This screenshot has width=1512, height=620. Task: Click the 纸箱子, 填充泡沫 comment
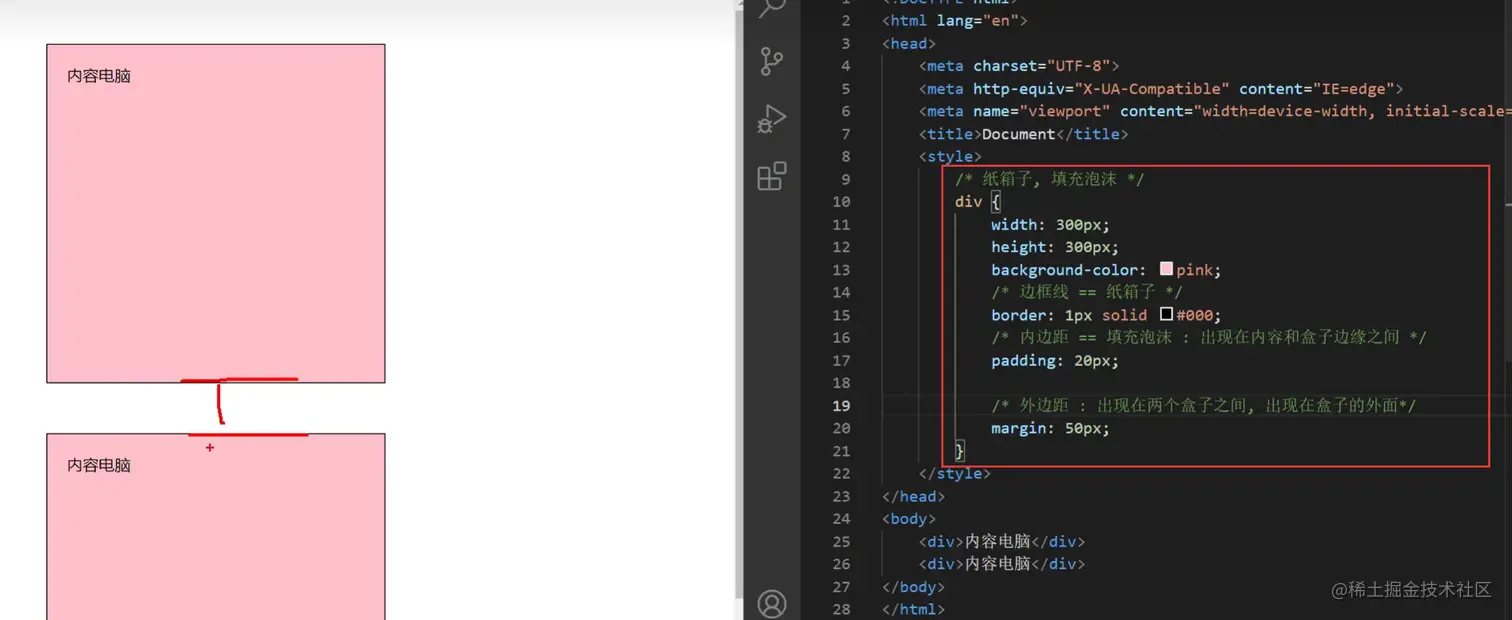point(1050,179)
